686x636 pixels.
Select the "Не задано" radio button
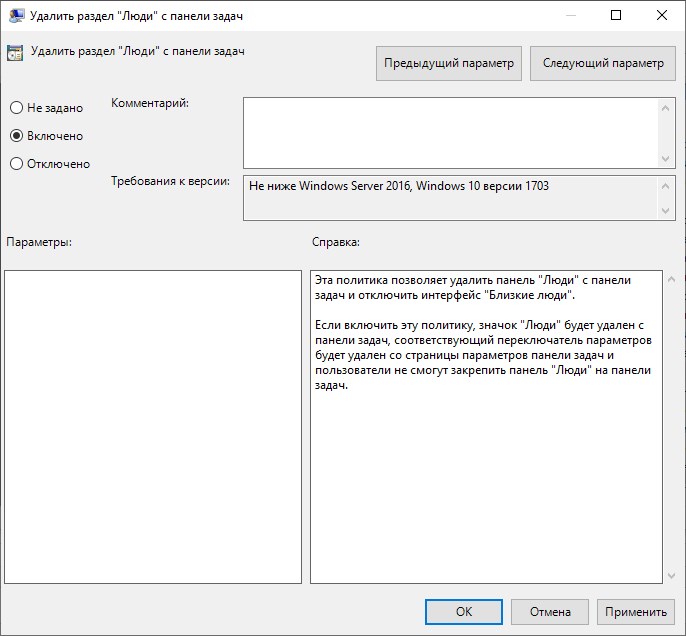pyautogui.click(x=16, y=108)
